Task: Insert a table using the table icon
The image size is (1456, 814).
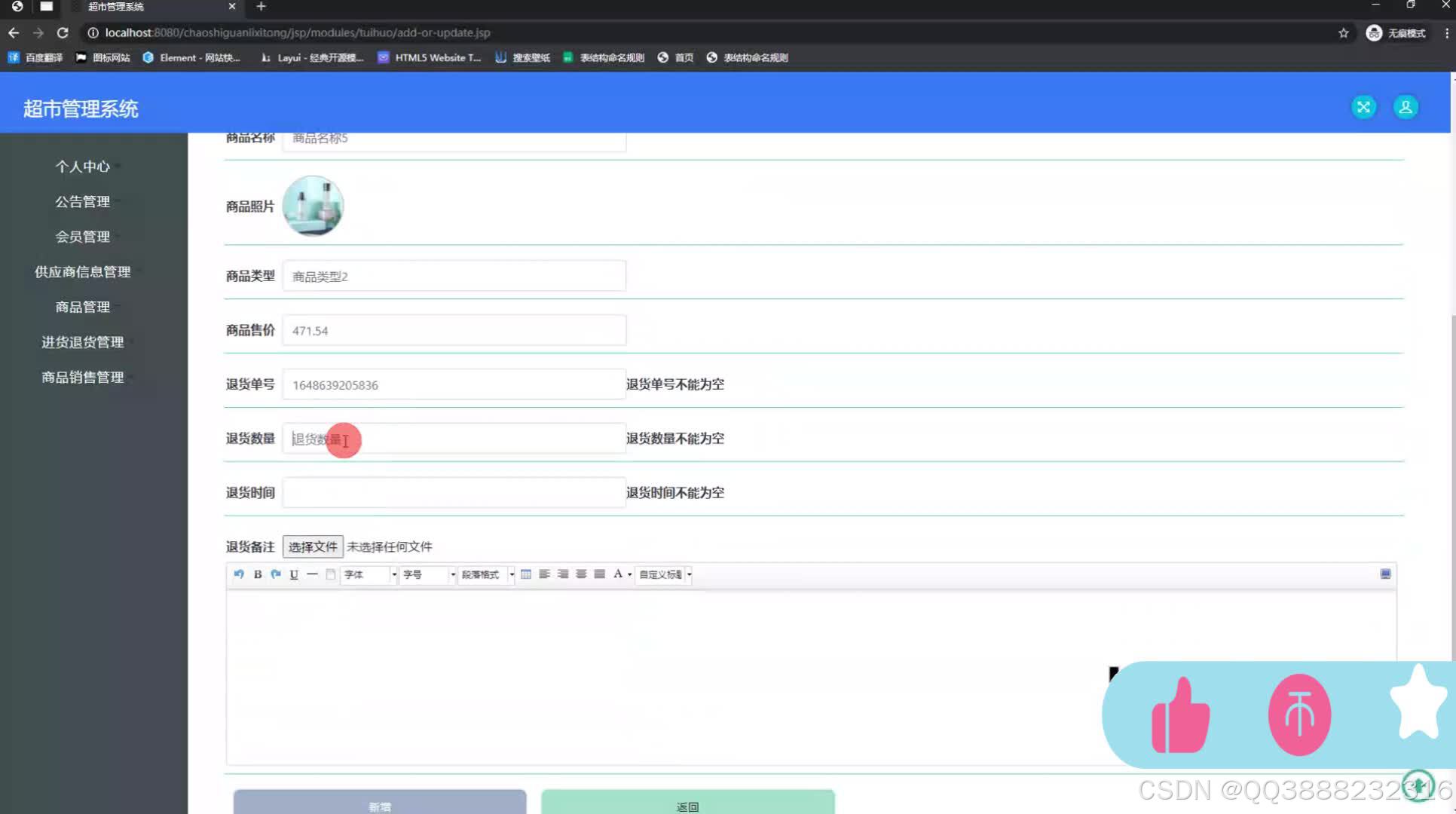Action: [x=525, y=574]
